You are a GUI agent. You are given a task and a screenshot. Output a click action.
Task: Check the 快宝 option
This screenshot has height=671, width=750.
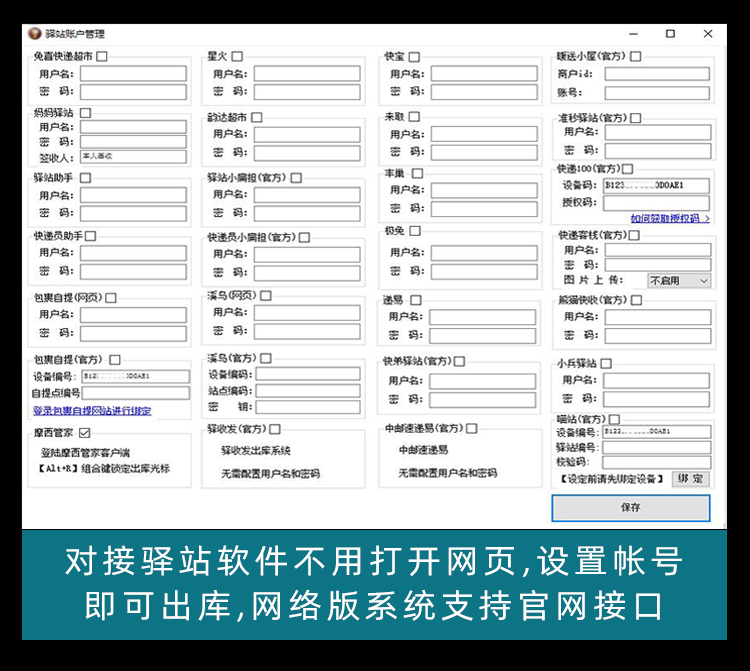tap(414, 57)
